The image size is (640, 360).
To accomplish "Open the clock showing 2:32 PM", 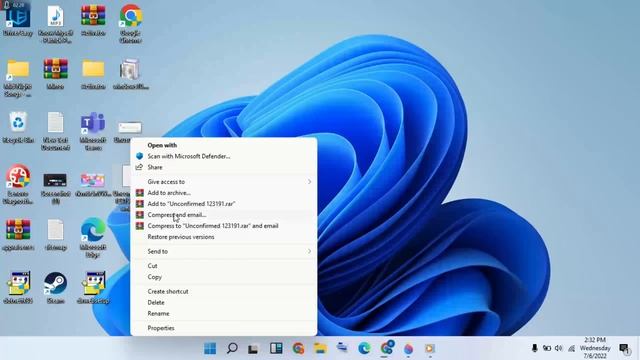I will tap(595, 348).
